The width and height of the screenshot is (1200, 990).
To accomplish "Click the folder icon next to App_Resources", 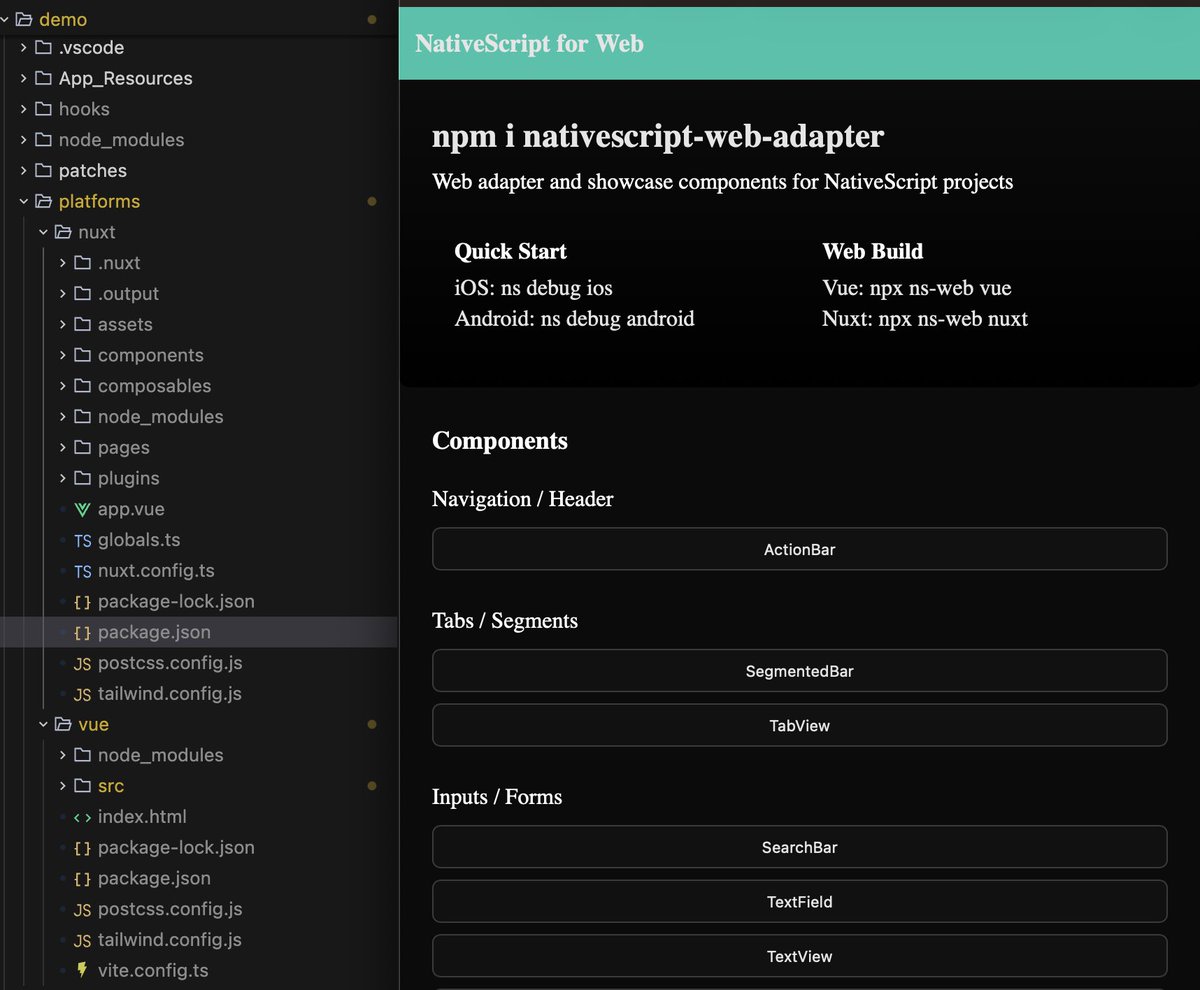I will (x=43, y=78).
